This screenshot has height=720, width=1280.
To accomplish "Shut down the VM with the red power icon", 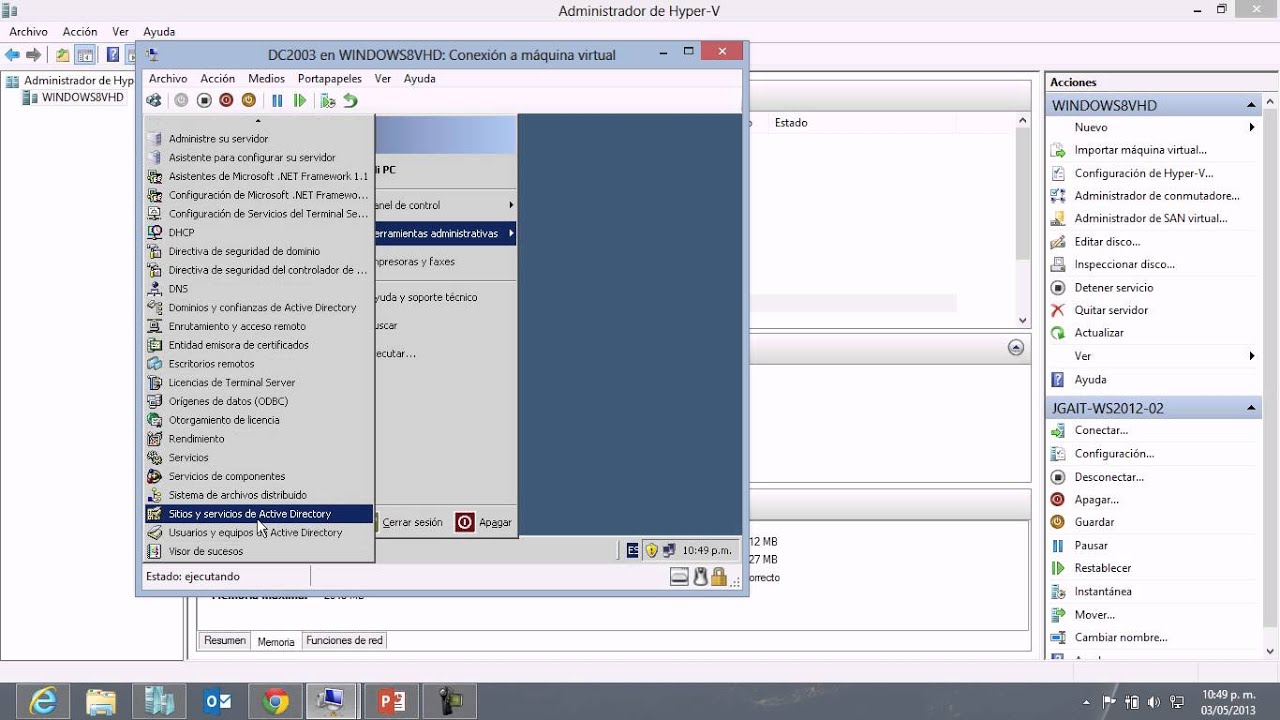I will [226, 100].
